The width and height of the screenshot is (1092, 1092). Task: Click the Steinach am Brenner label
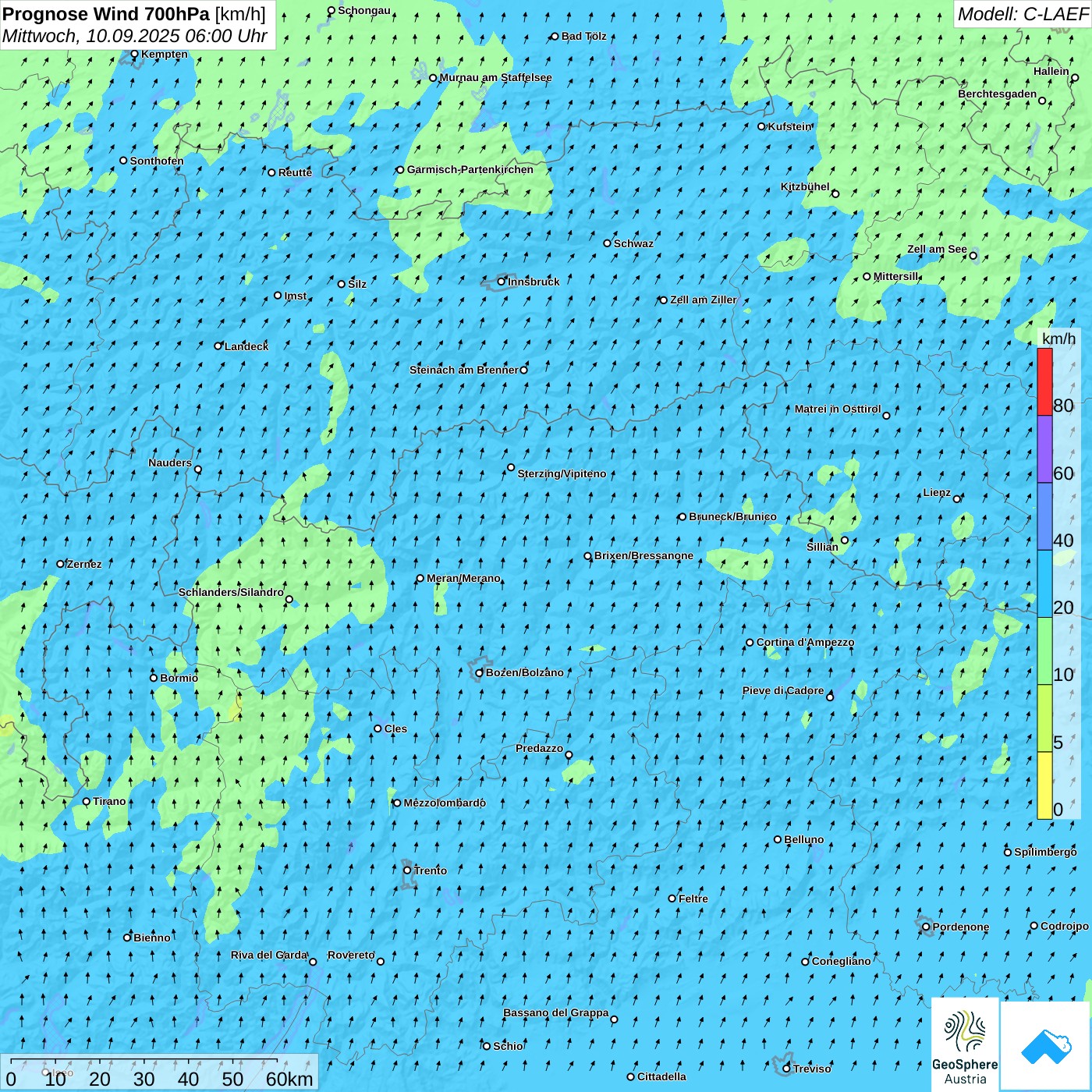(463, 370)
